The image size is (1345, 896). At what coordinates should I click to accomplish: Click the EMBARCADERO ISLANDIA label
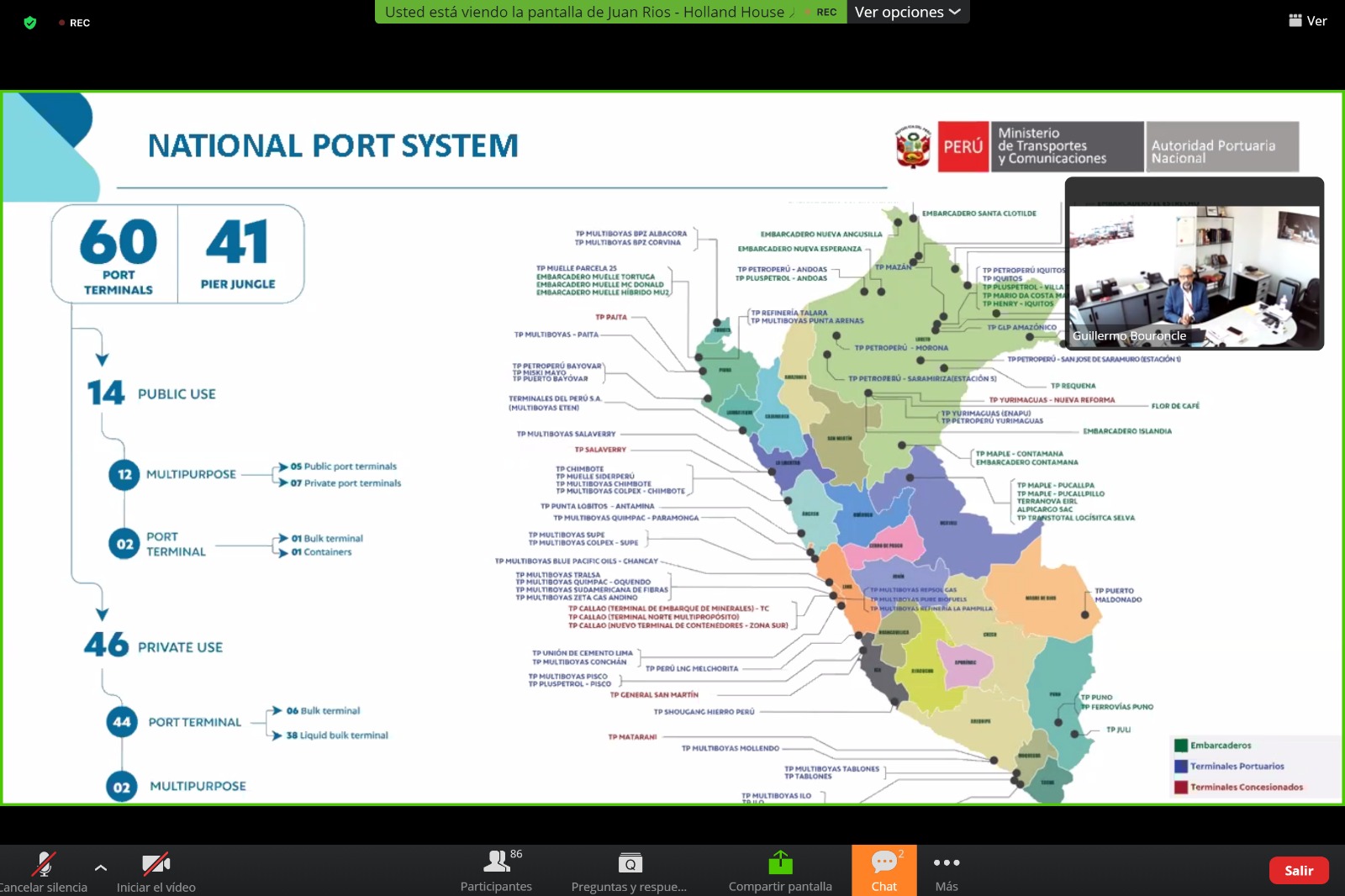(1127, 431)
